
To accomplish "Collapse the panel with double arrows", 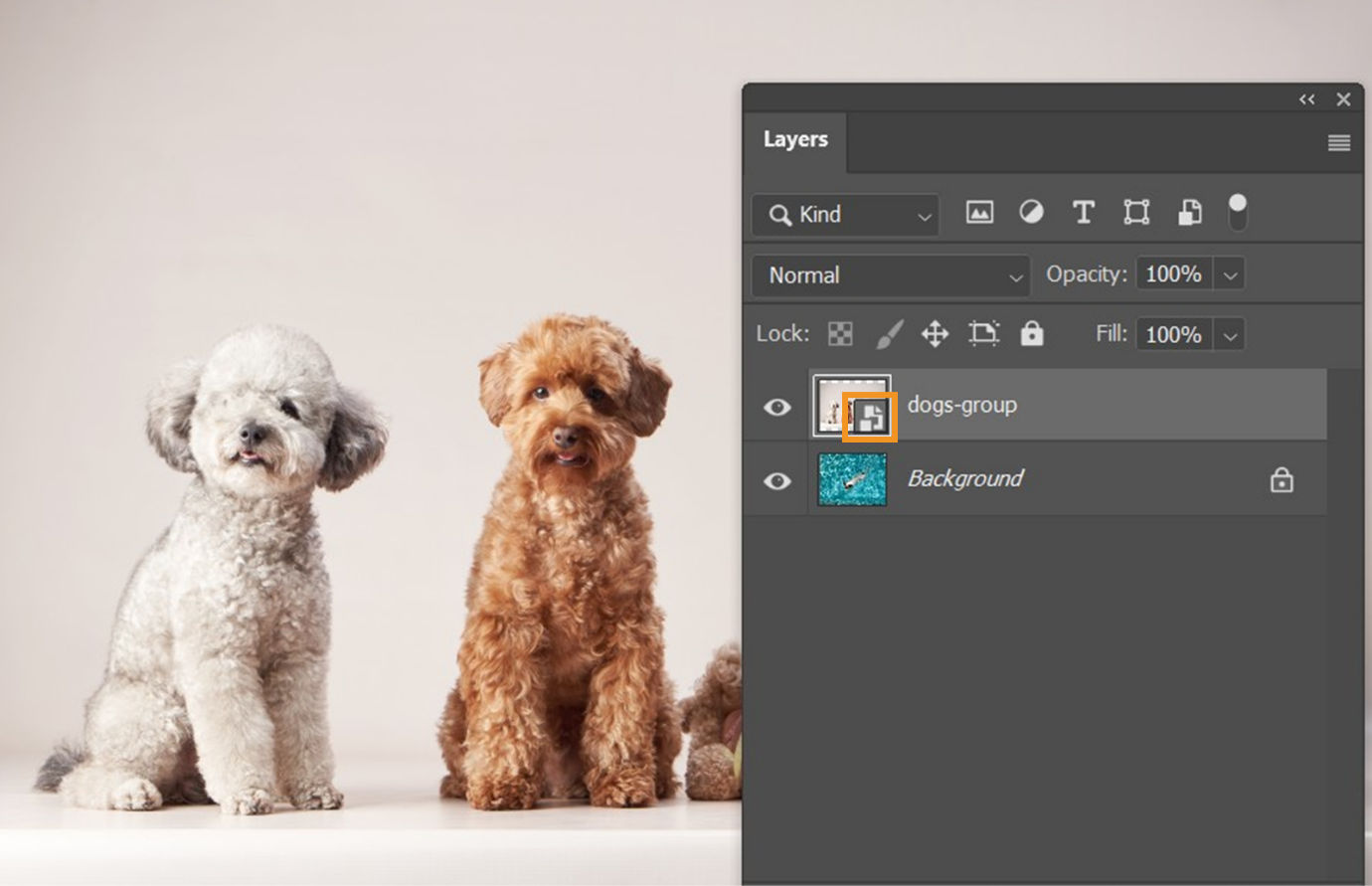I will [1306, 98].
